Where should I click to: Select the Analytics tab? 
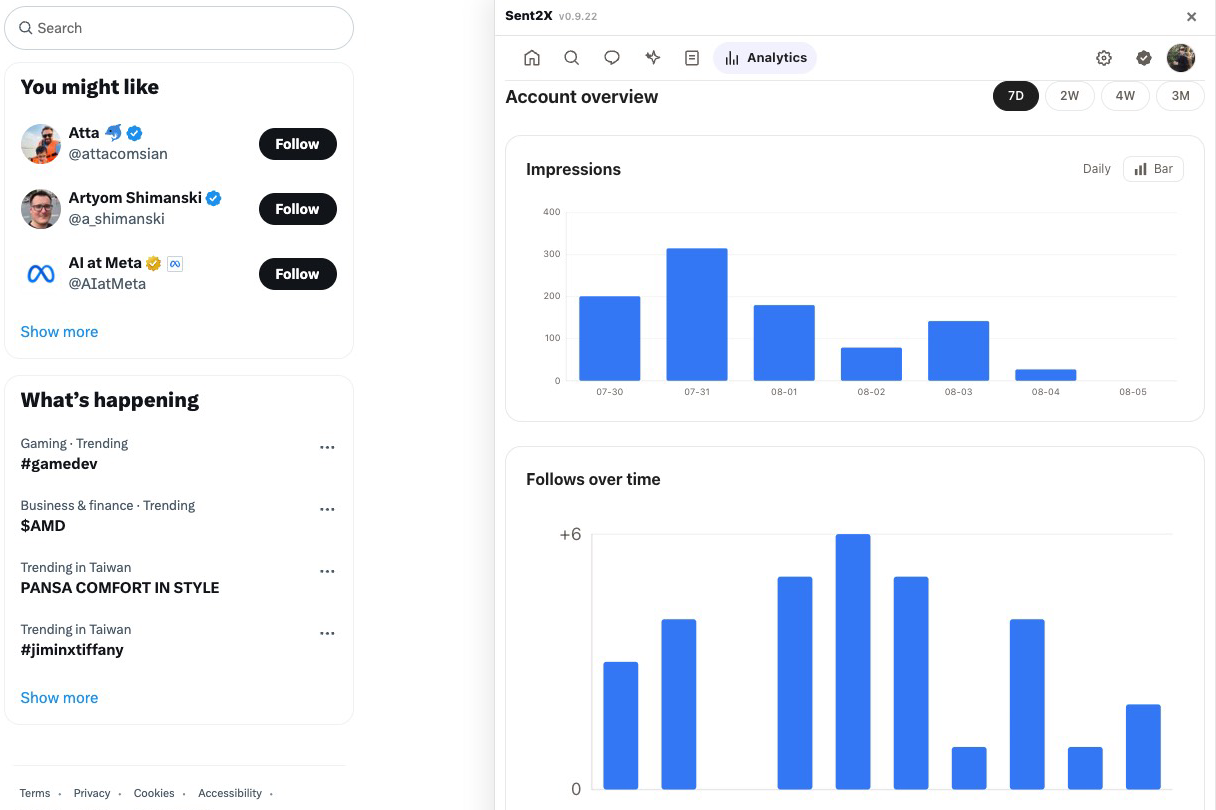[x=765, y=58]
